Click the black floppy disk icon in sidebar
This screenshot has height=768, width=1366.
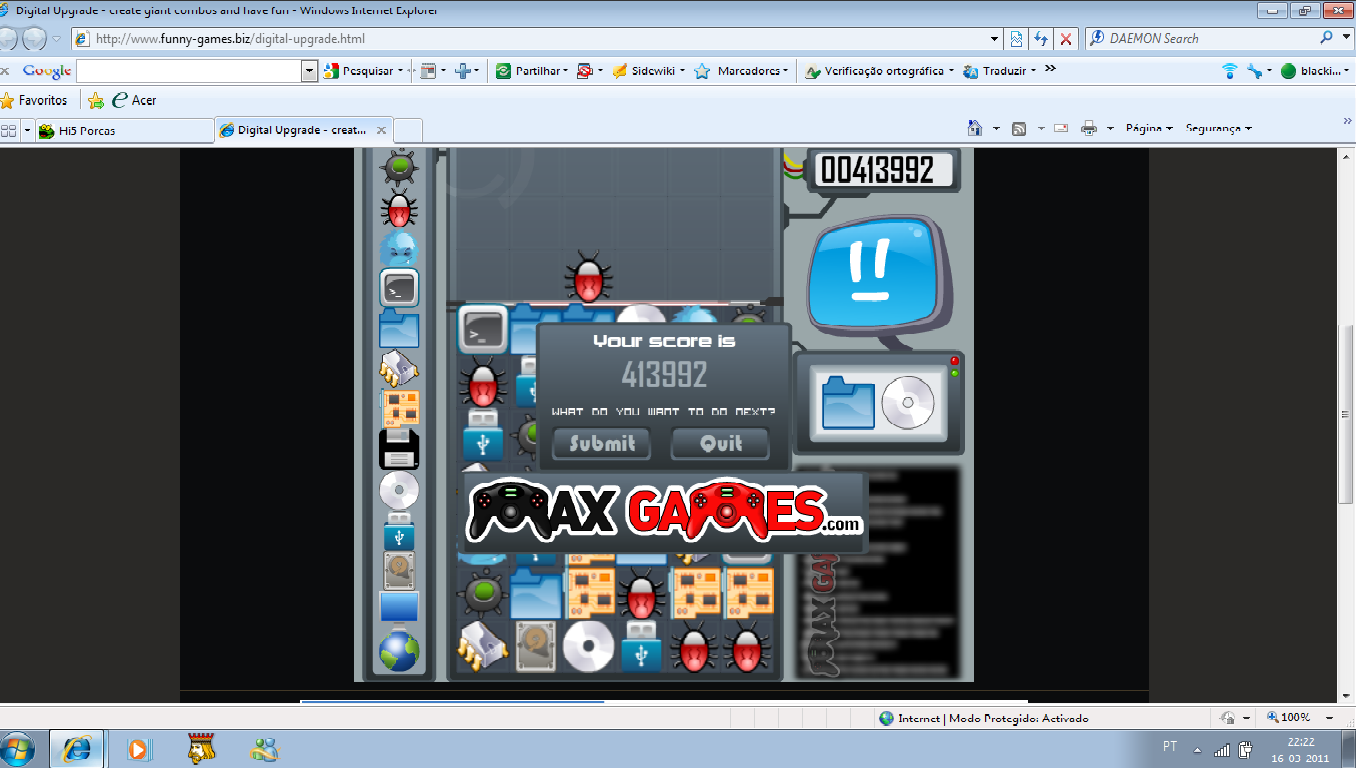coord(399,450)
